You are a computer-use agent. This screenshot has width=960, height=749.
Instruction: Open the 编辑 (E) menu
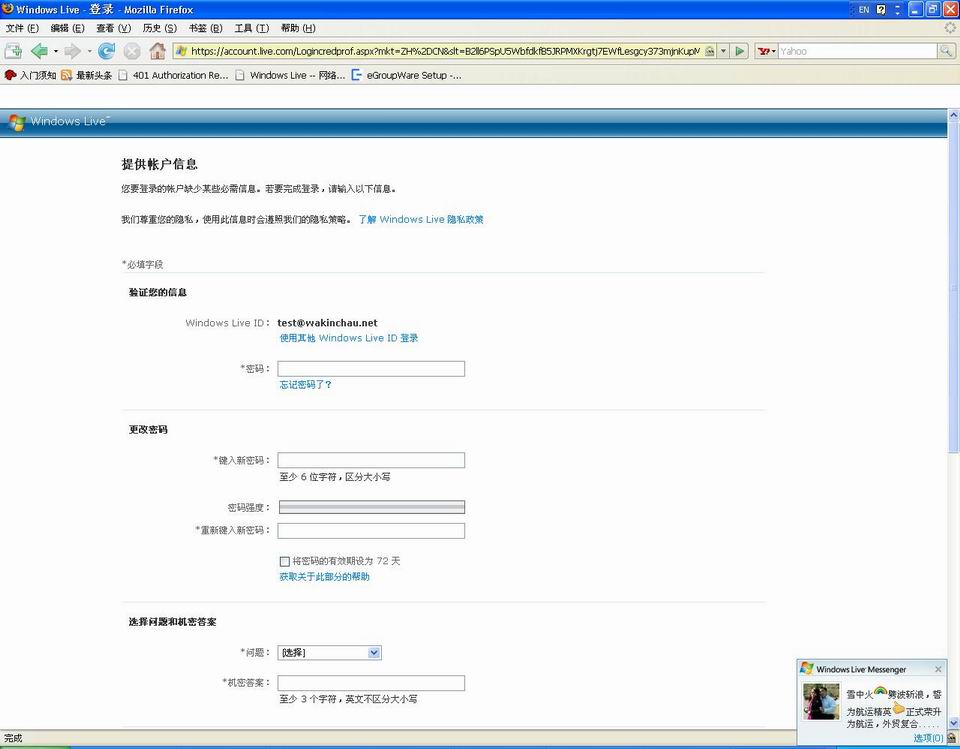pyautogui.click(x=67, y=28)
